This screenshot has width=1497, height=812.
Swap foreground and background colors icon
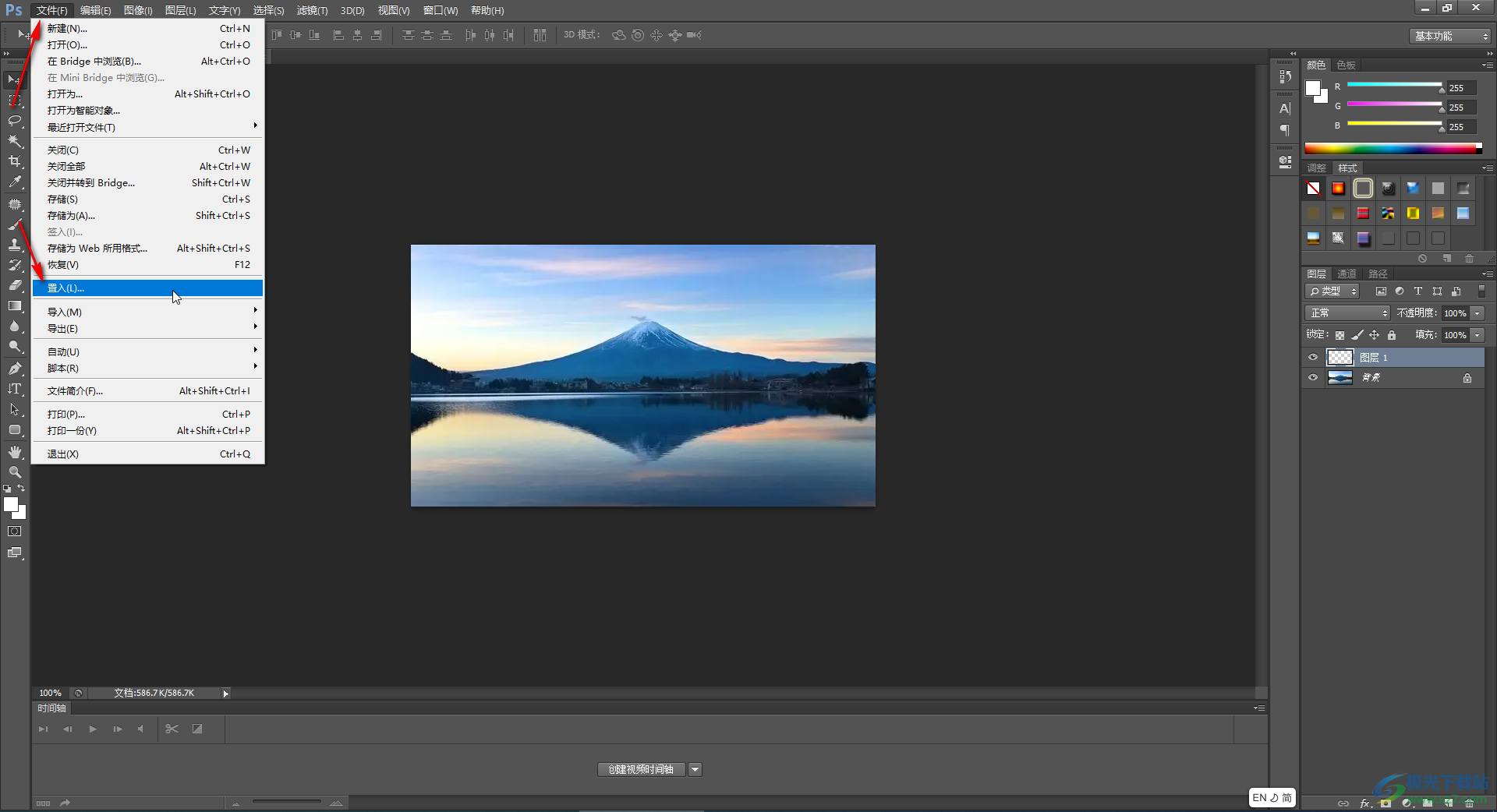21,489
